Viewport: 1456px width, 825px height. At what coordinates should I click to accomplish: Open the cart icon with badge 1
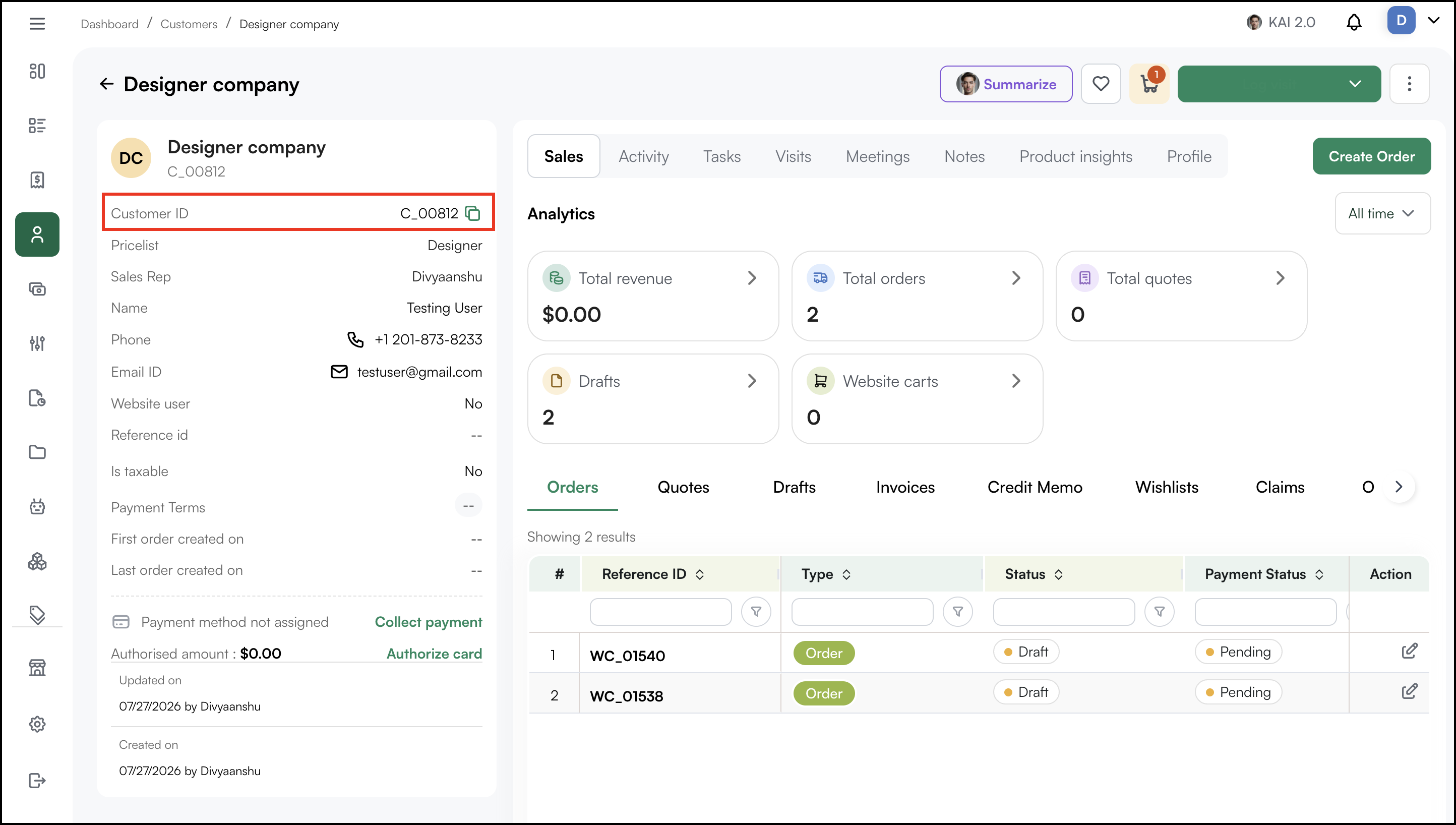click(x=1149, y=84)
